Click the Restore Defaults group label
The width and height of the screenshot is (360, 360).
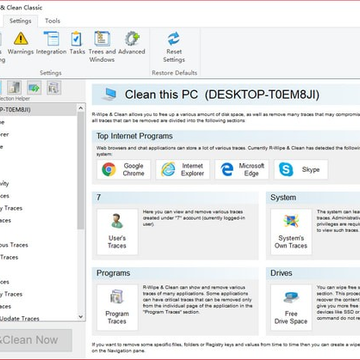coord(174,73)
